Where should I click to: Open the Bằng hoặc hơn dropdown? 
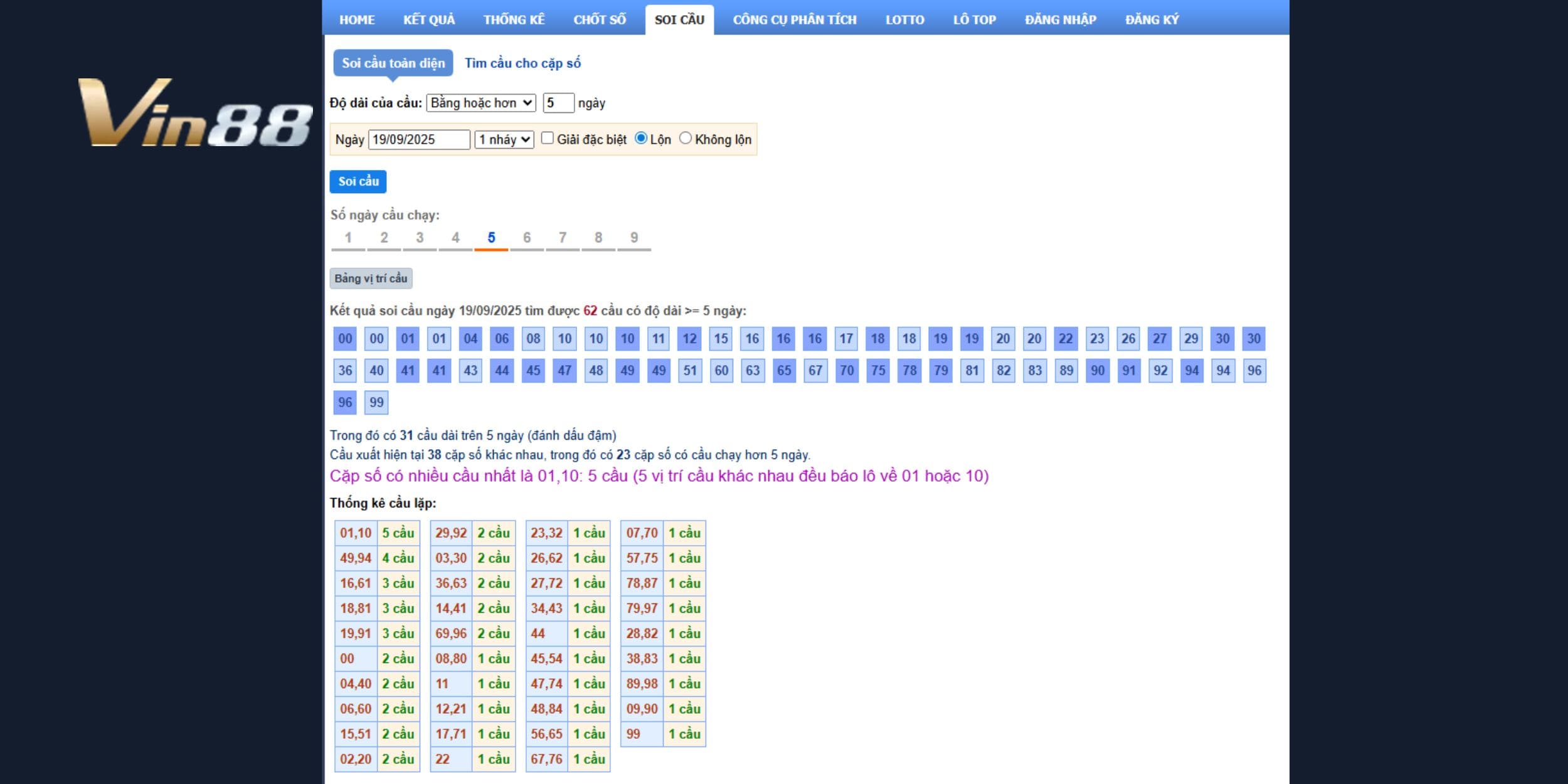481,103
